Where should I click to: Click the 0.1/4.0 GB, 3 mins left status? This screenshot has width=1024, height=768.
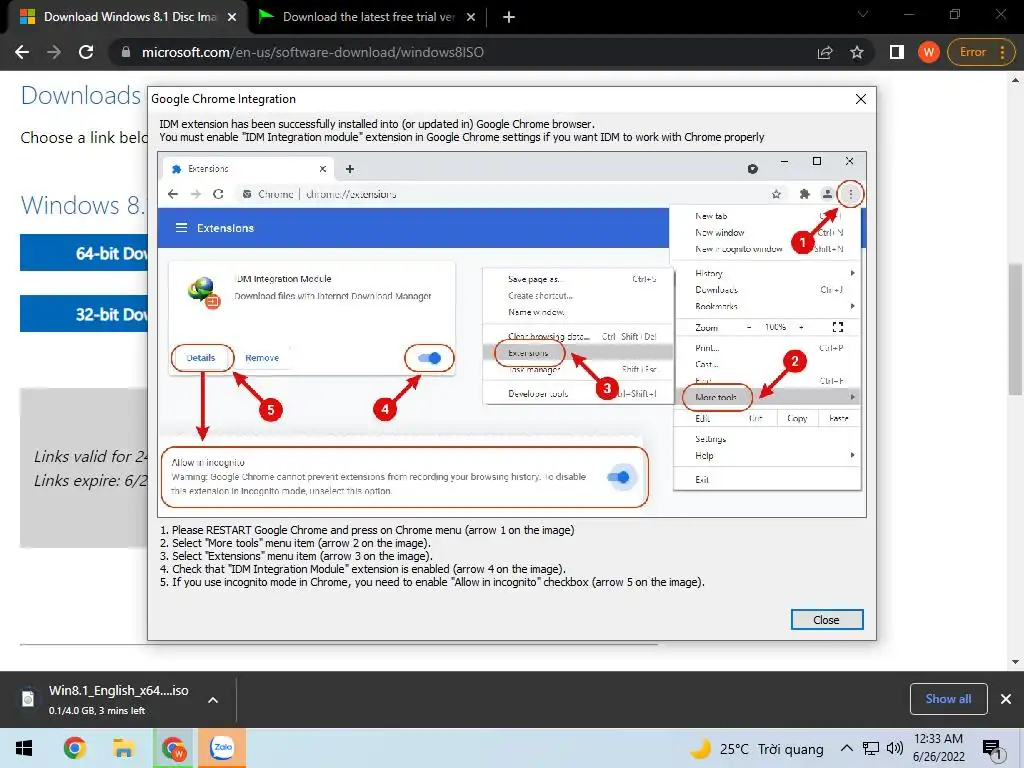97,711
